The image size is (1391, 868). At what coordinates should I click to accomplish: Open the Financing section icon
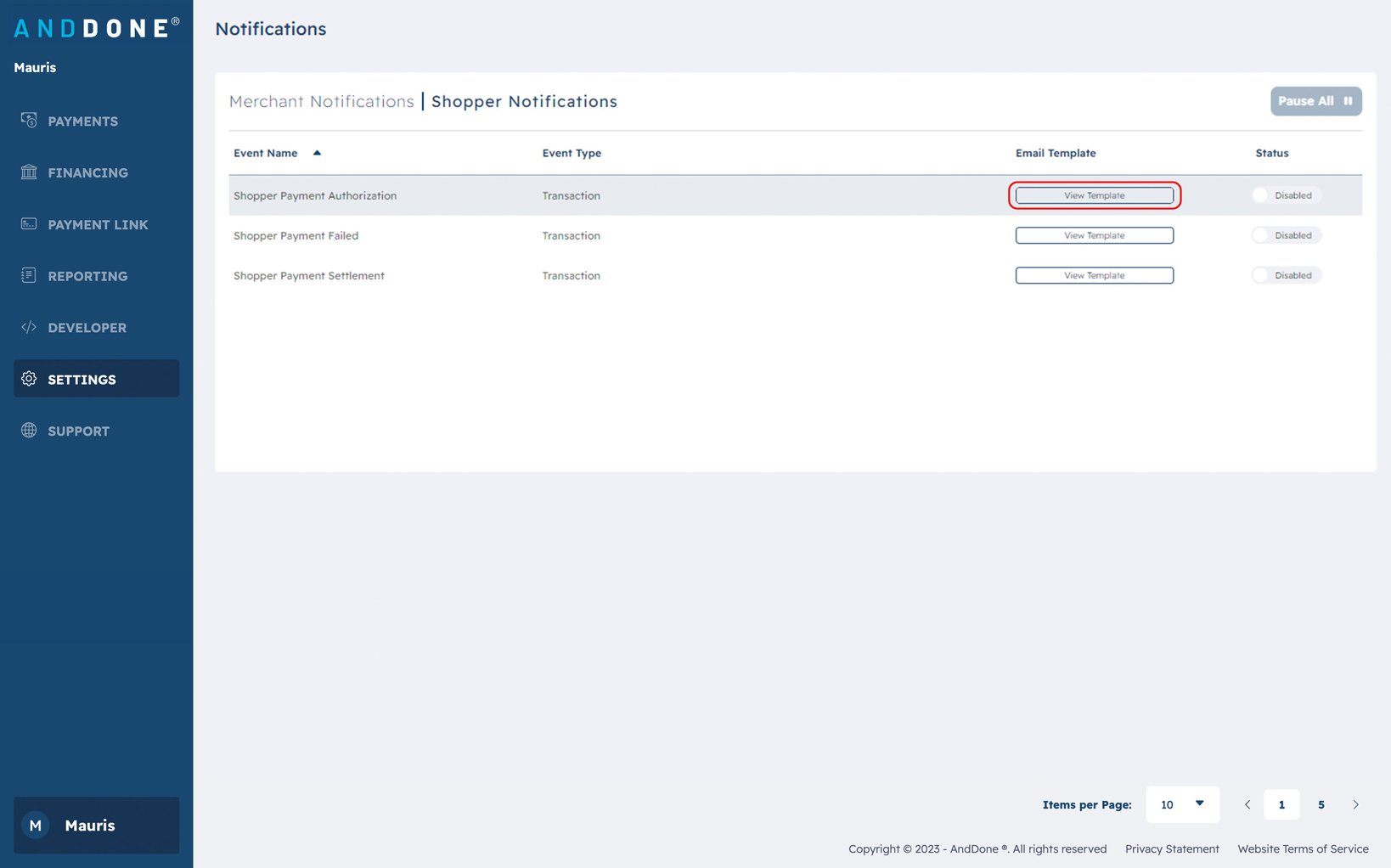(28, 172)
